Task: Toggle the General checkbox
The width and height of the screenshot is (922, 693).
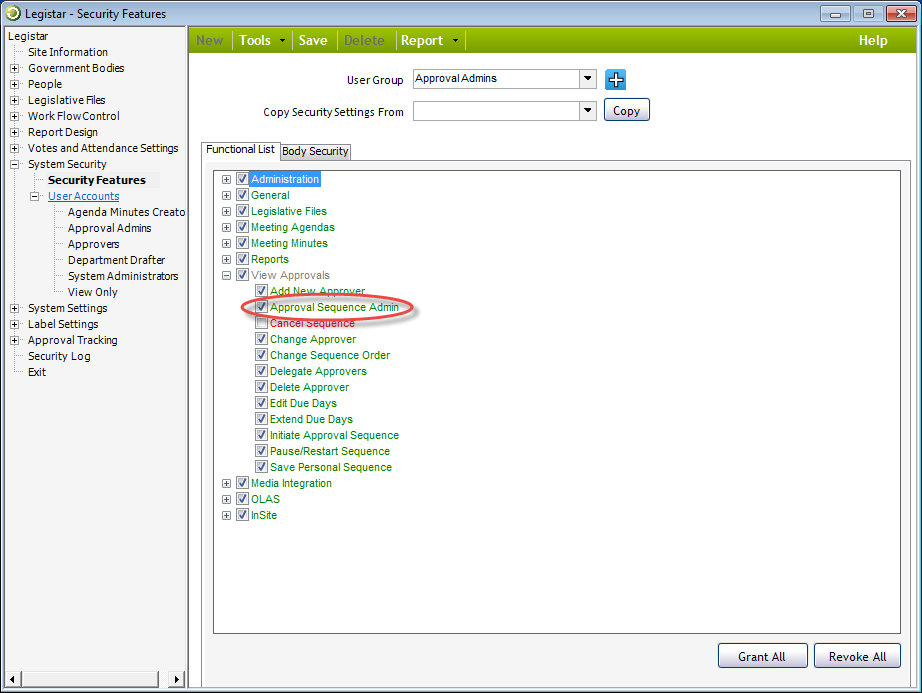Action: (242, 195)
